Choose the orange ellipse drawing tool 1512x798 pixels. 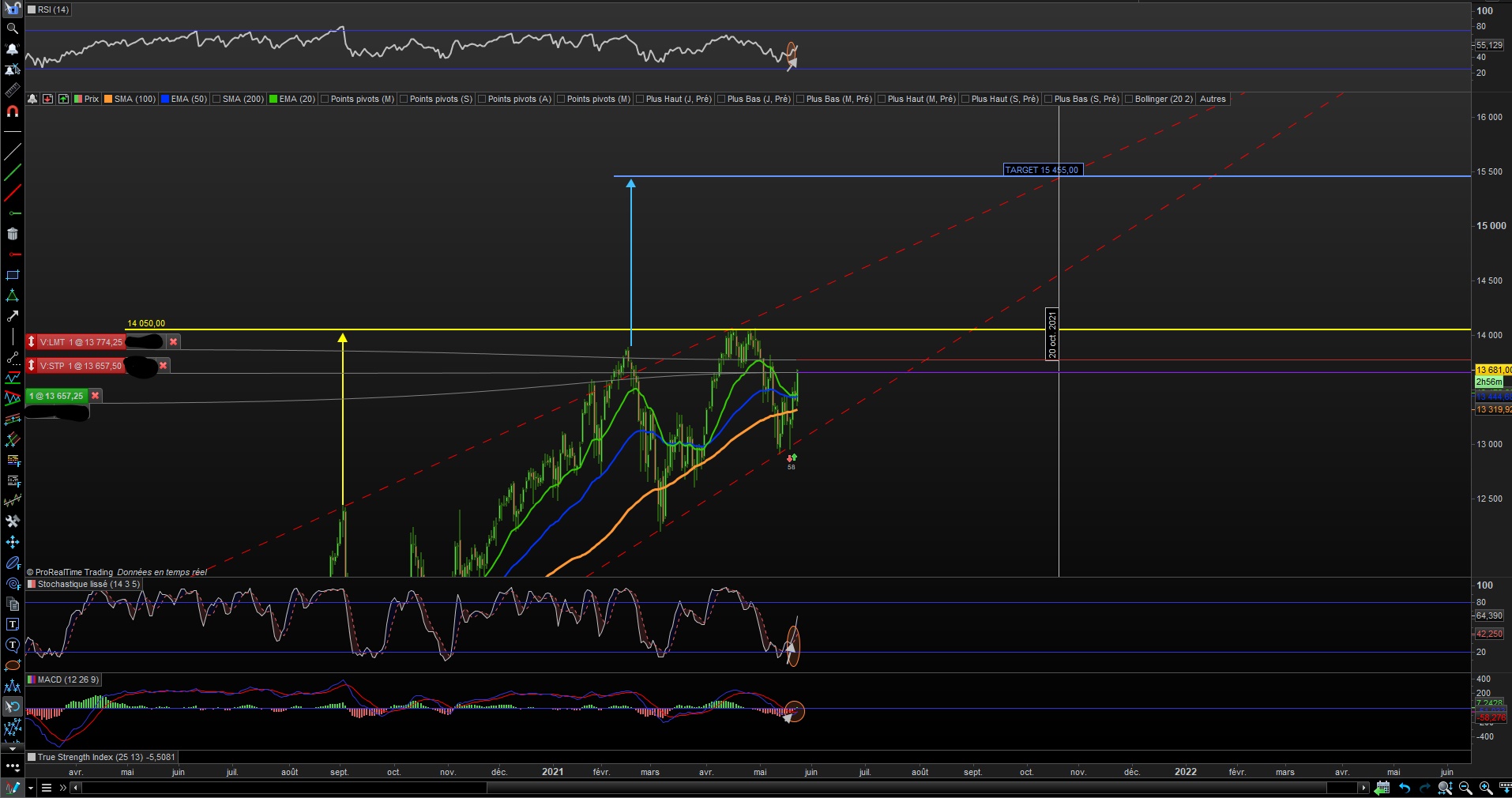[12, 665]
